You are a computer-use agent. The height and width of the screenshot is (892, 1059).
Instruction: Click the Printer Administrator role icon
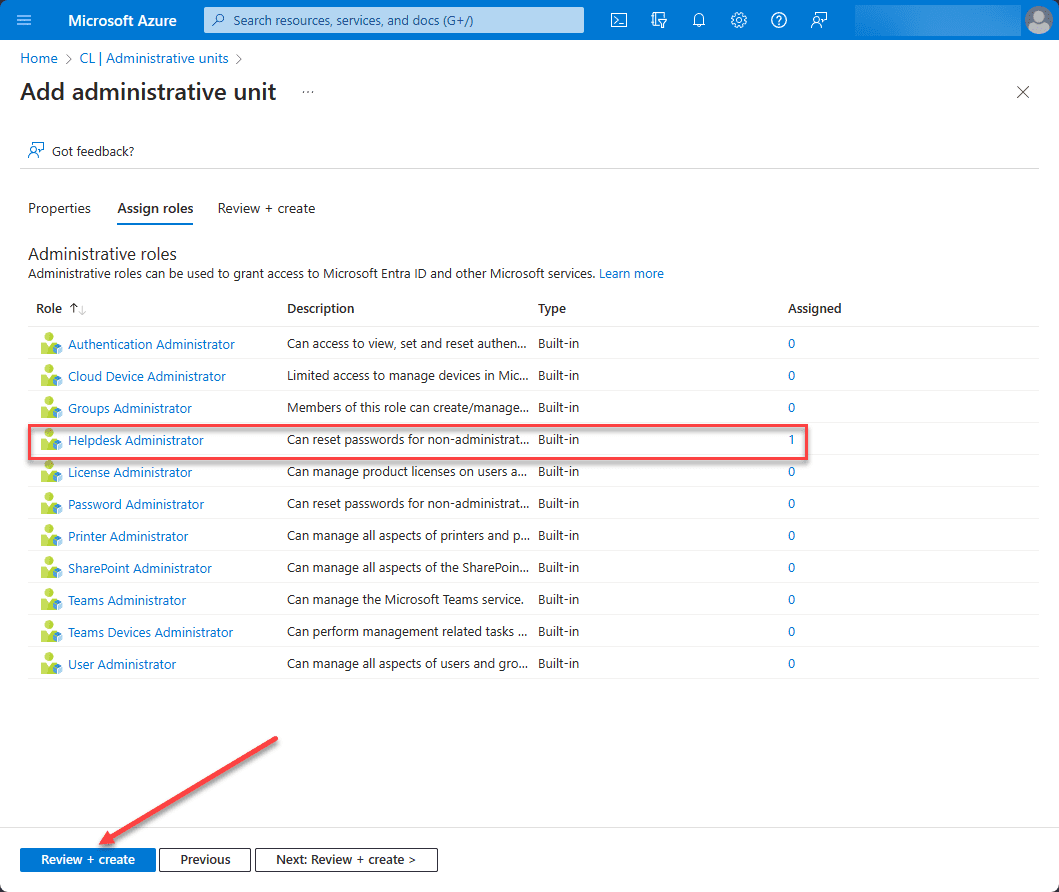pyautogui.click(x=51, y=535)
